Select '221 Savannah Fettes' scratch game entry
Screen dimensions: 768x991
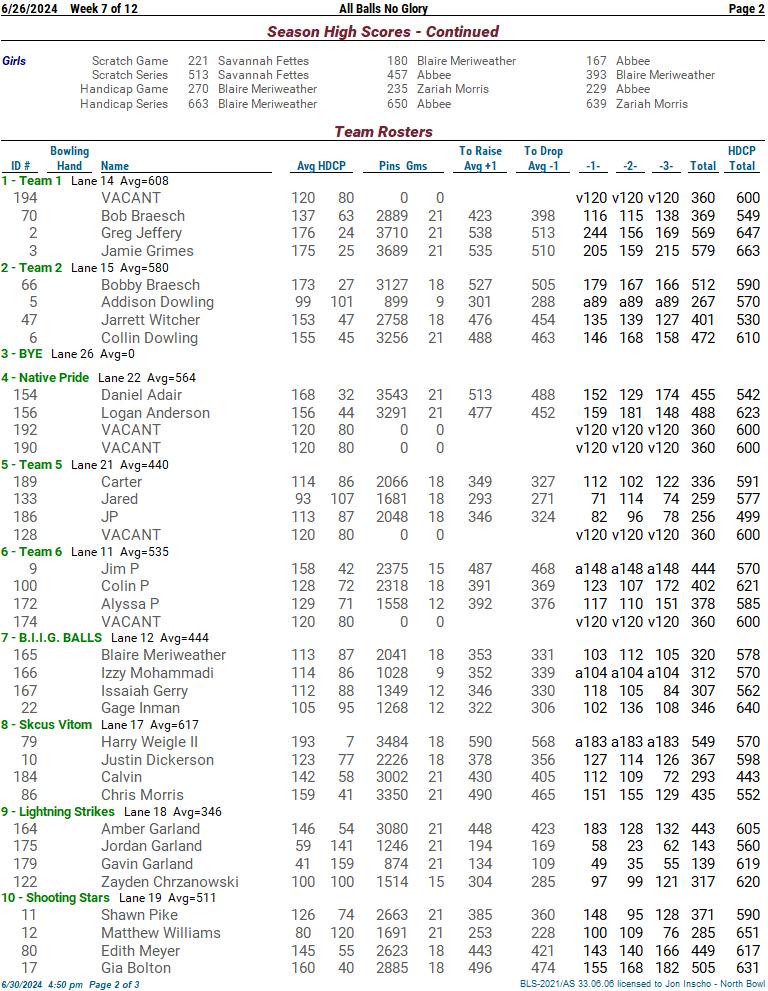click(x=248, y=61)
